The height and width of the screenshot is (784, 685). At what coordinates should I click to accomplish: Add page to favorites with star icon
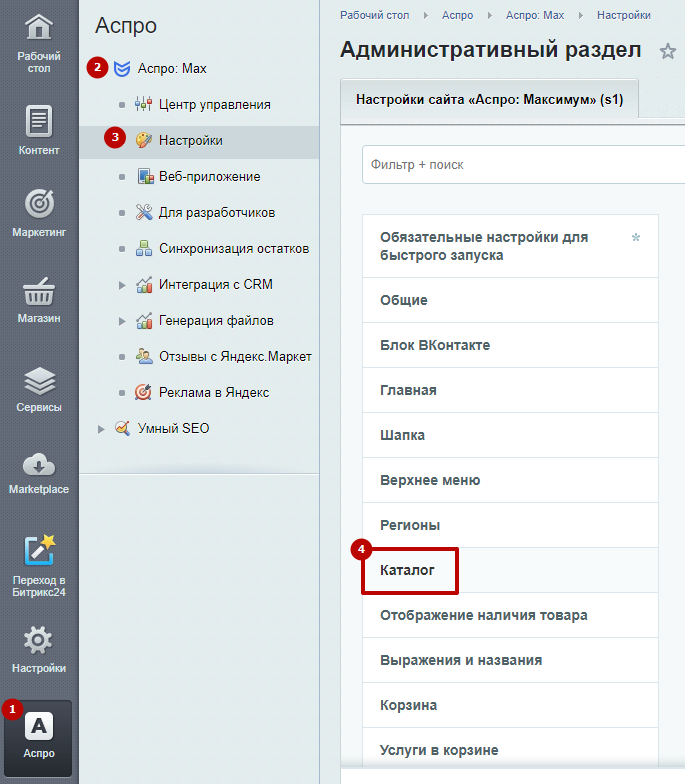pos(668,51)
